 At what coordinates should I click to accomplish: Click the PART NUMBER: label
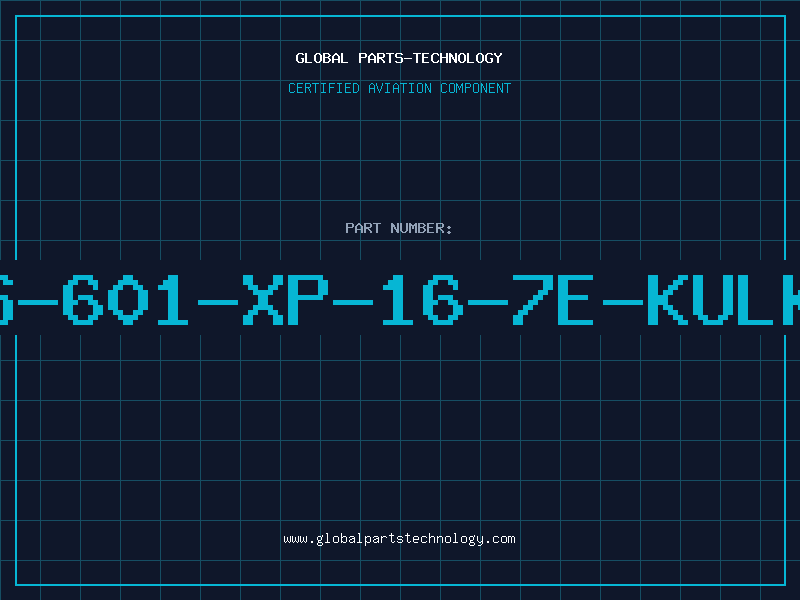click(399, 228)
